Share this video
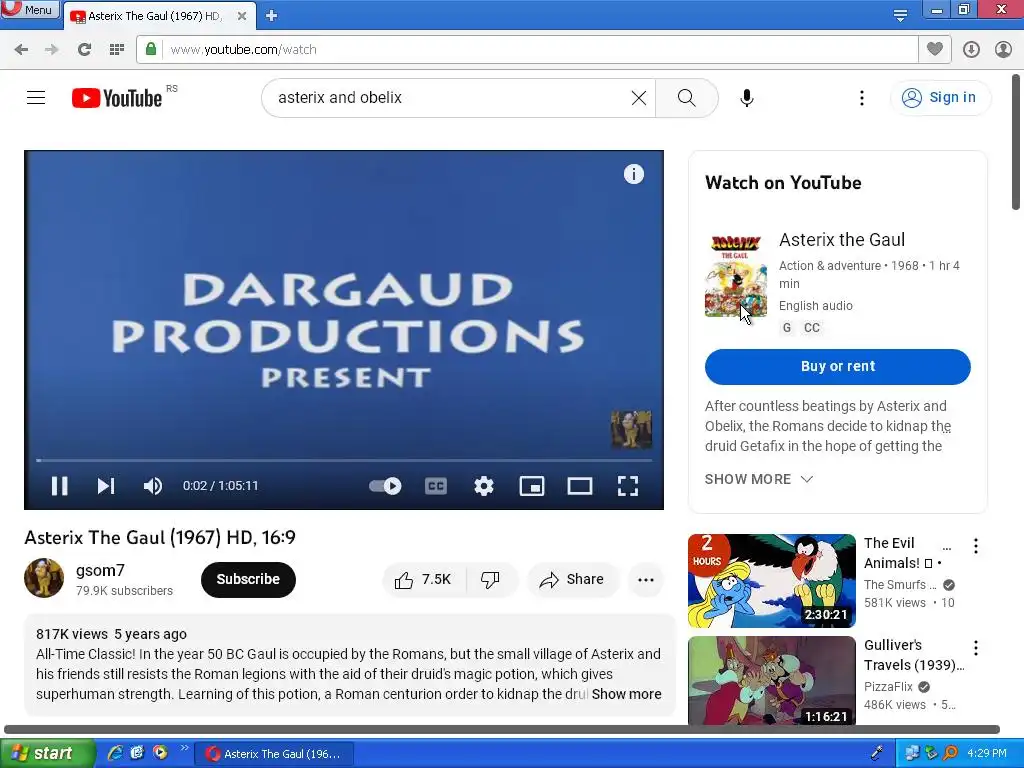 click(572, 579)
